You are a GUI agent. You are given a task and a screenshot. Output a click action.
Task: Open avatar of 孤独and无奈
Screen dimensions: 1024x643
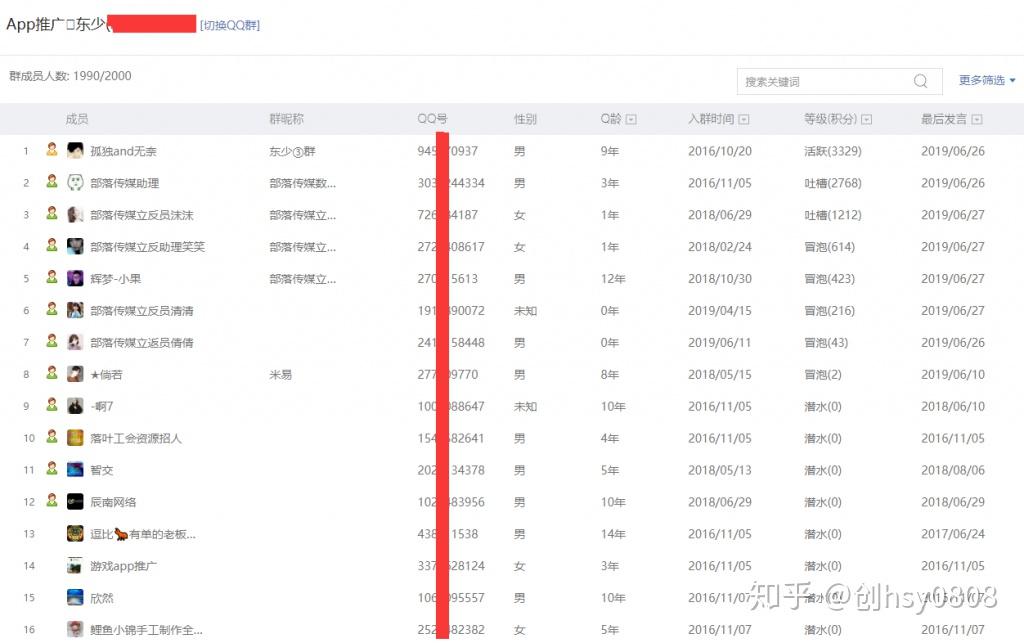[75, 151]
